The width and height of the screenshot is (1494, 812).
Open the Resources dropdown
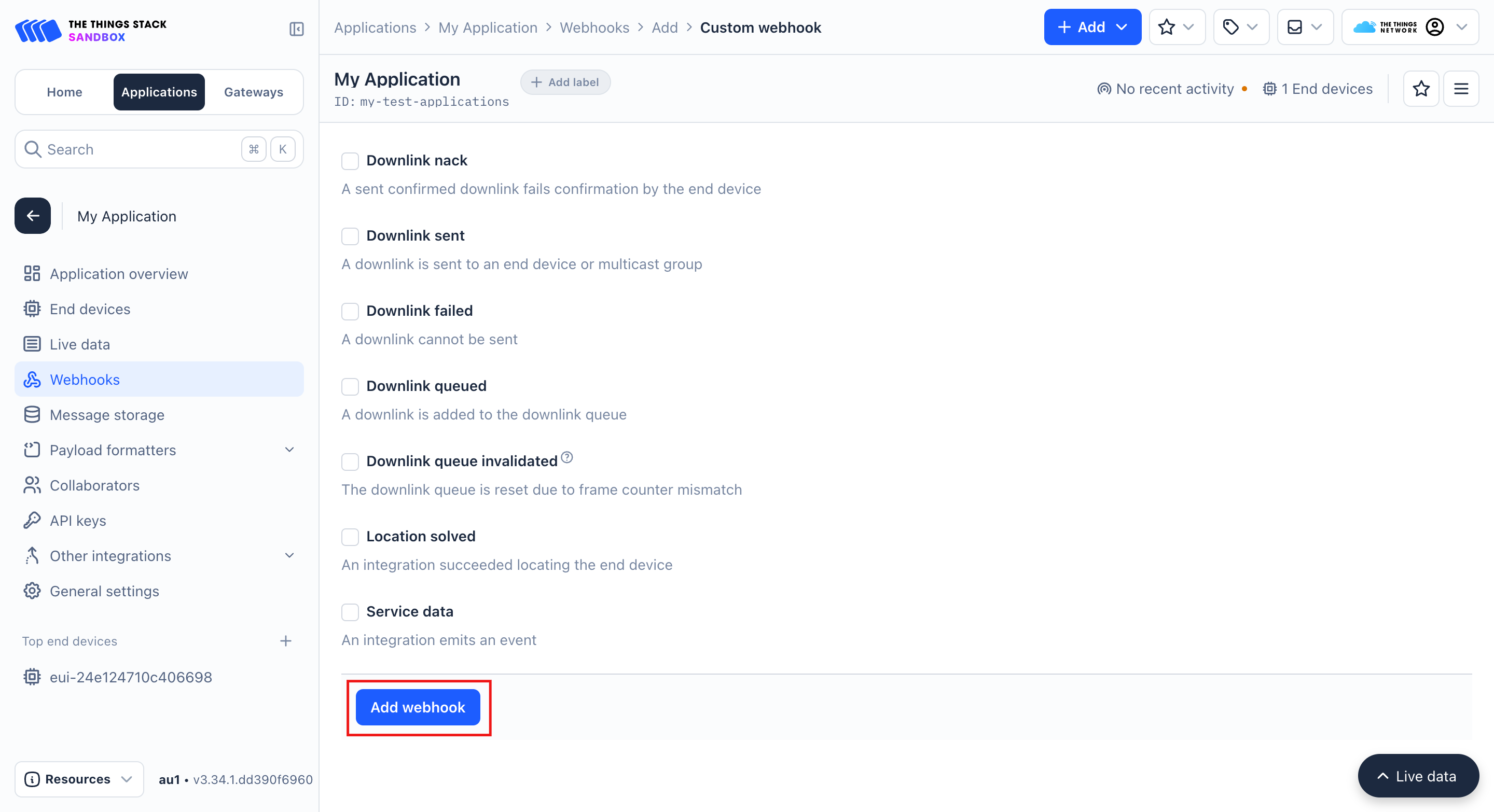pos(79,778)
